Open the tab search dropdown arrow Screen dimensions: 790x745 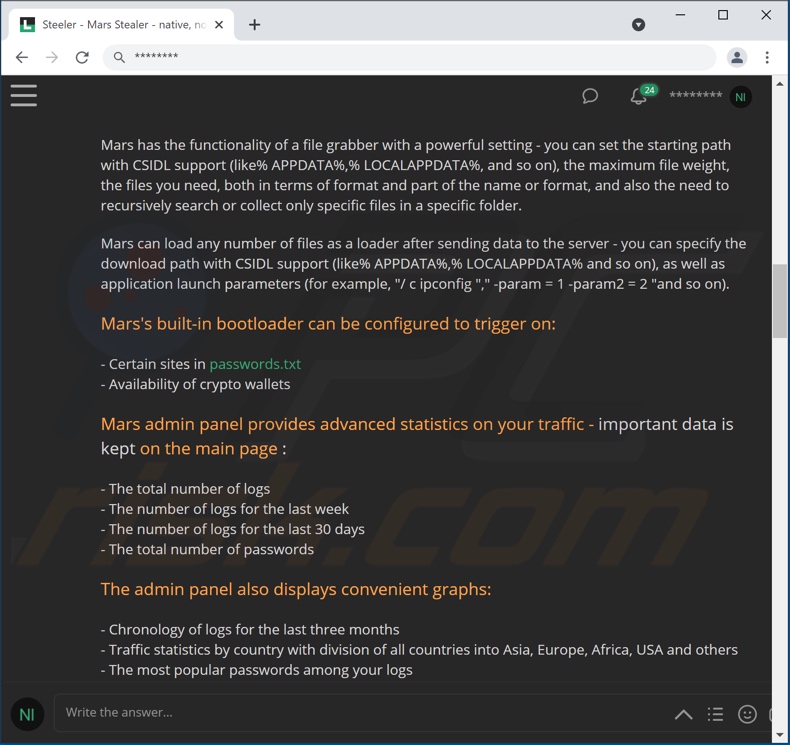[638, 24]
